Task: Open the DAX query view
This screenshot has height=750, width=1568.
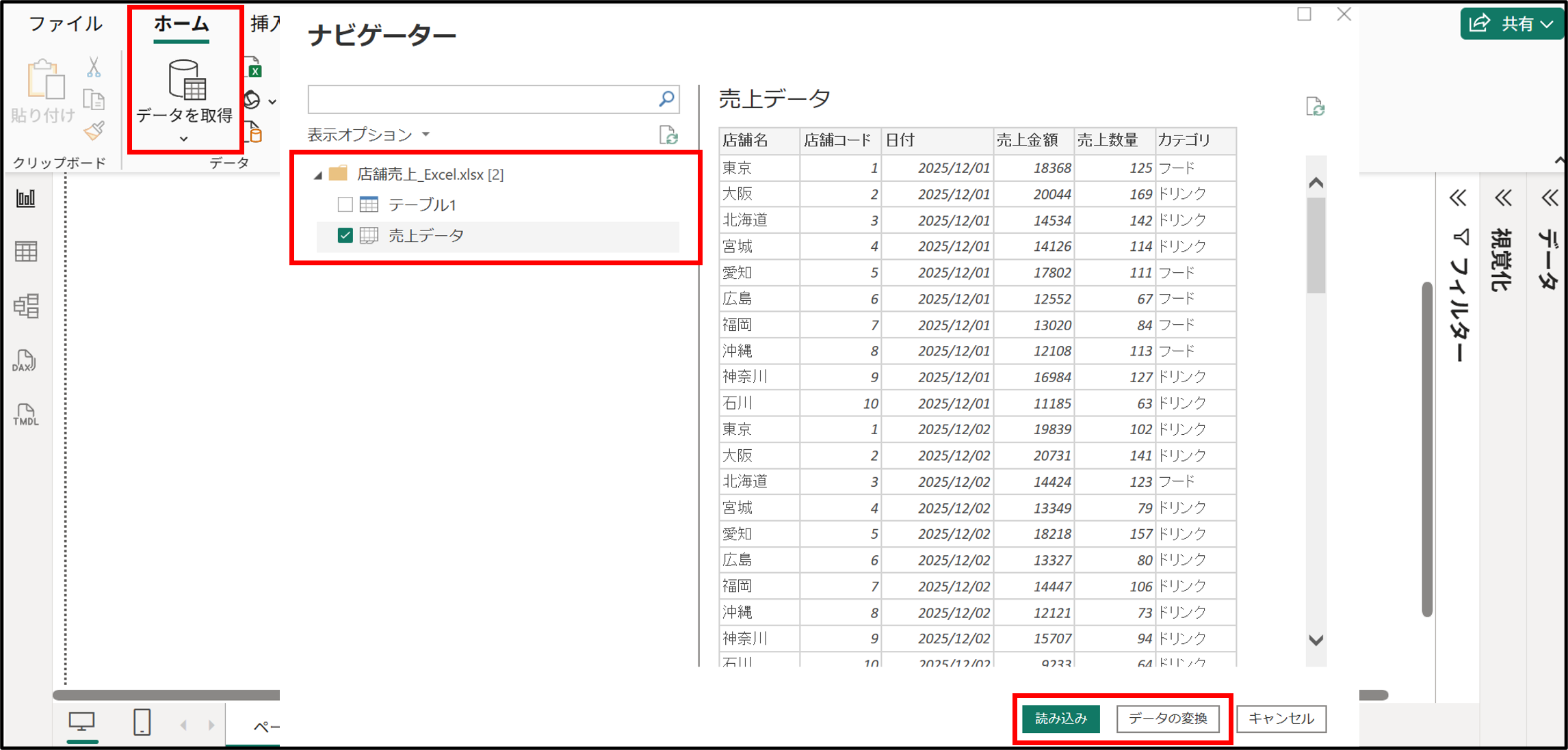Action: coord(25,360)
